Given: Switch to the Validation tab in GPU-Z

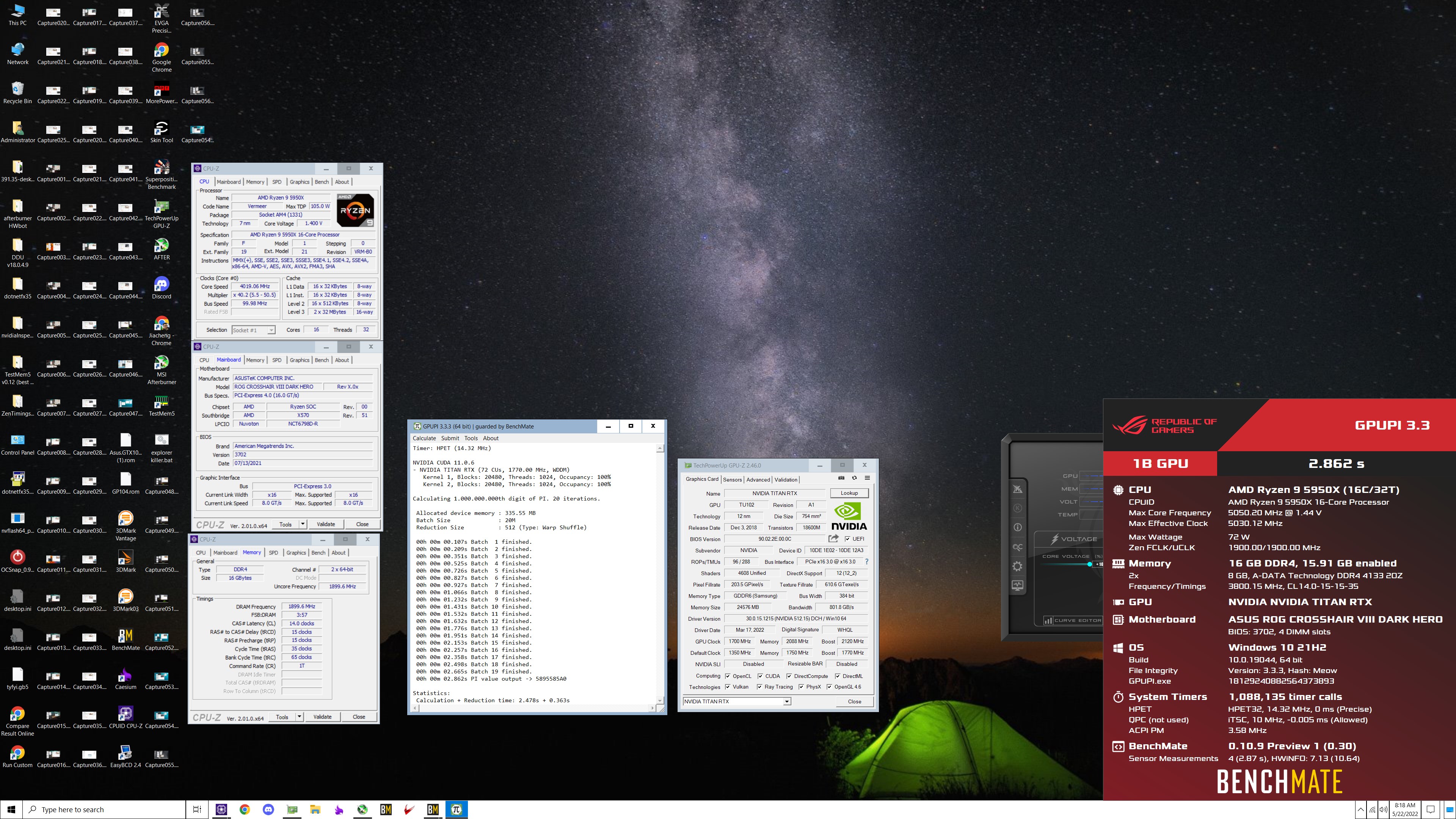Looking at the screenshot, I should click(x=786, y=479).
